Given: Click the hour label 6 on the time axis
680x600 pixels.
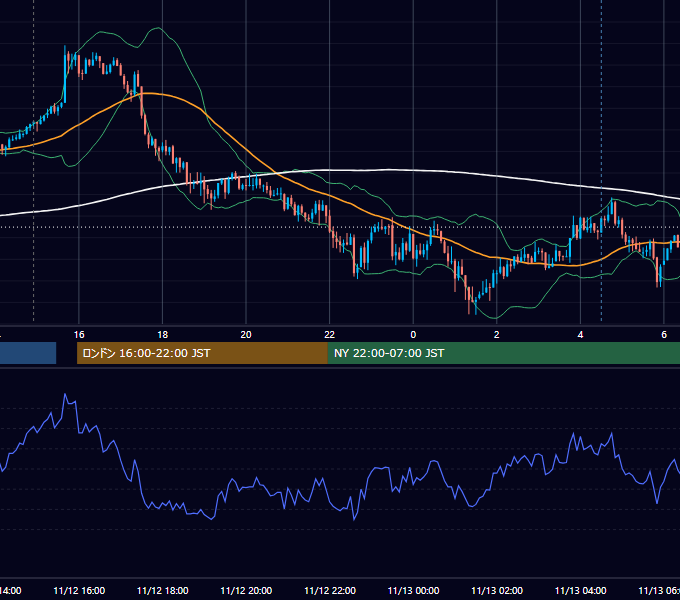Looking at the screenshot, I should [664, 335].
